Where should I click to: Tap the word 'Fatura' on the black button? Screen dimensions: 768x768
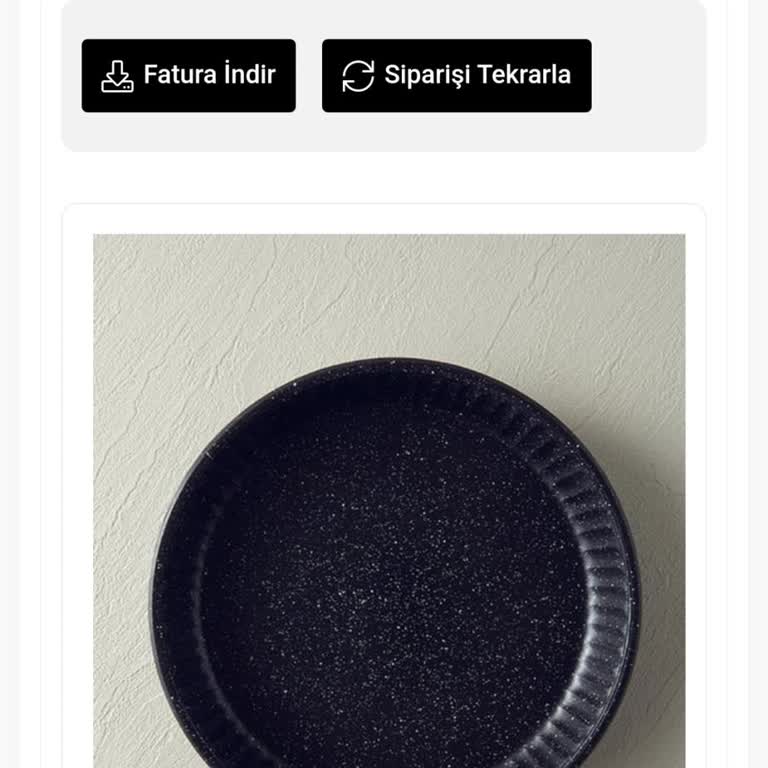coord(180,74)
